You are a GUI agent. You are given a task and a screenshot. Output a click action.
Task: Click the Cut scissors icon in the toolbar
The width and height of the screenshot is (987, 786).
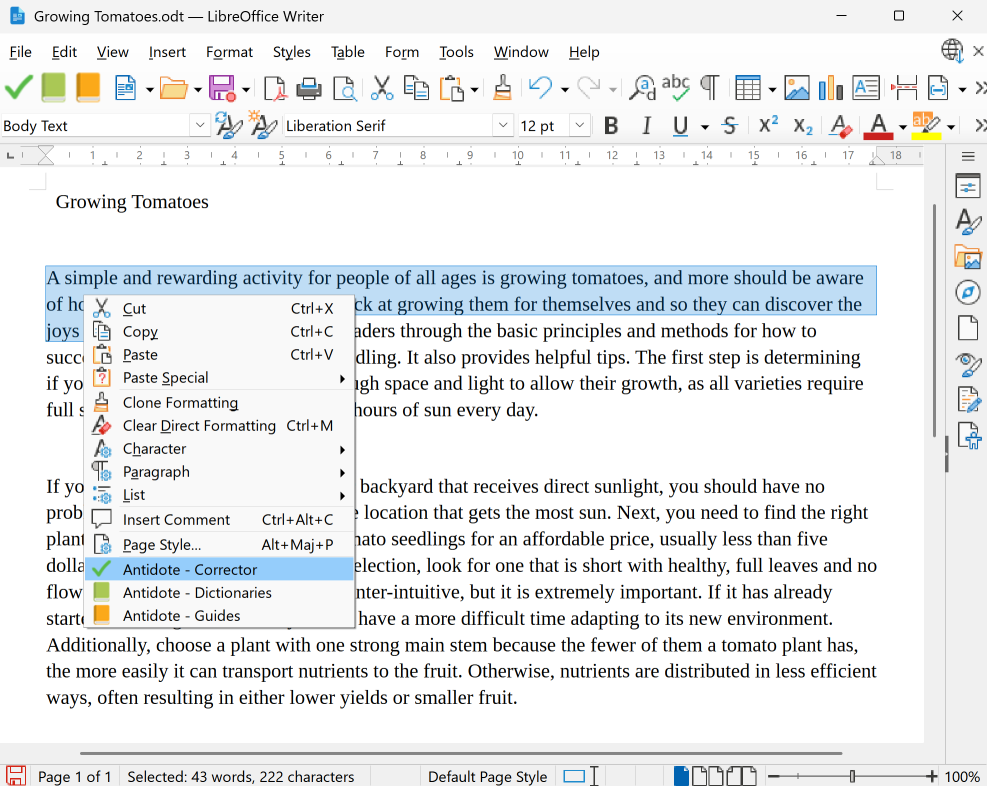pyautogui.click(x=382, y=88)
